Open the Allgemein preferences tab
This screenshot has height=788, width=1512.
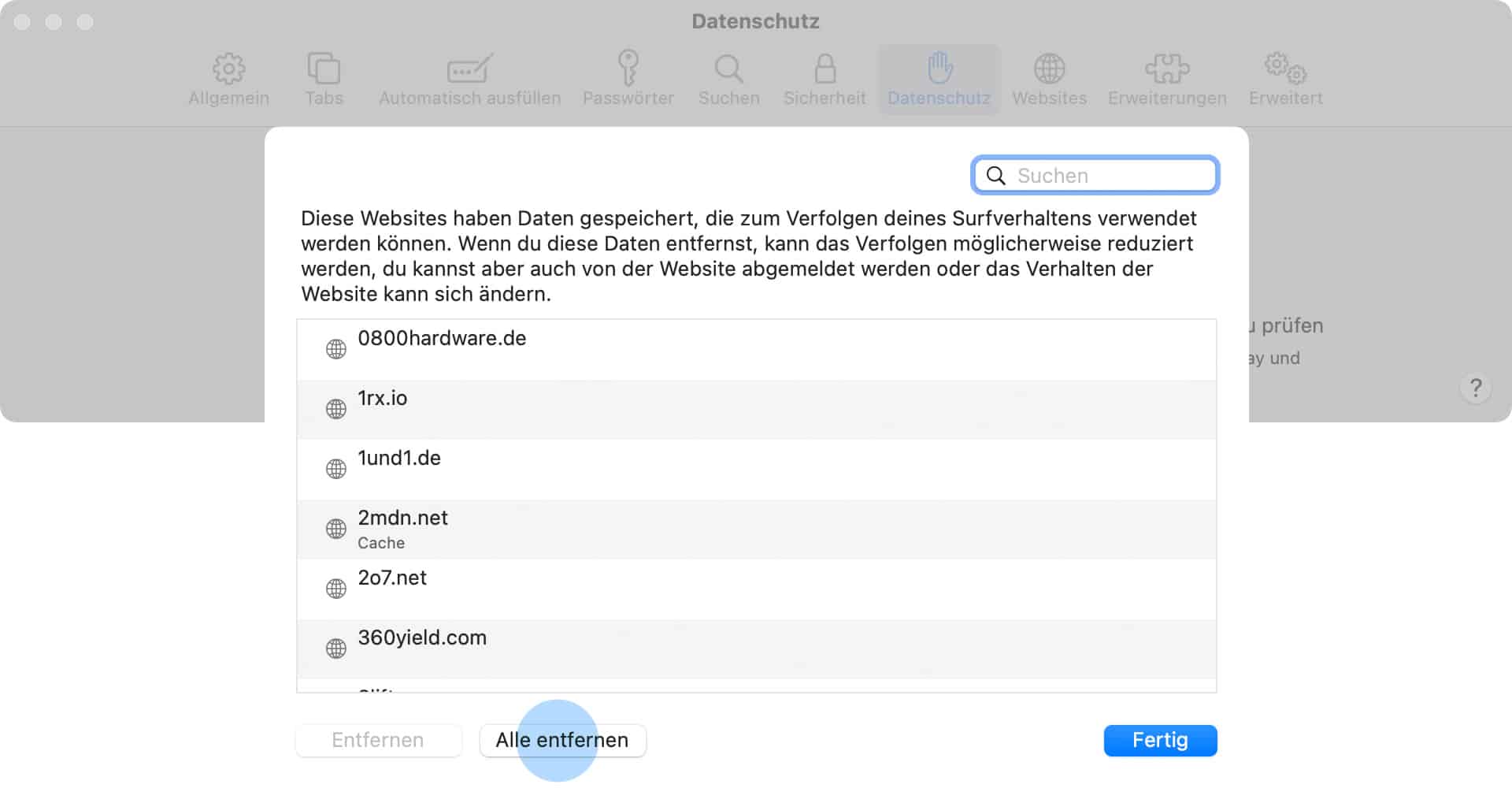[228, 80]
